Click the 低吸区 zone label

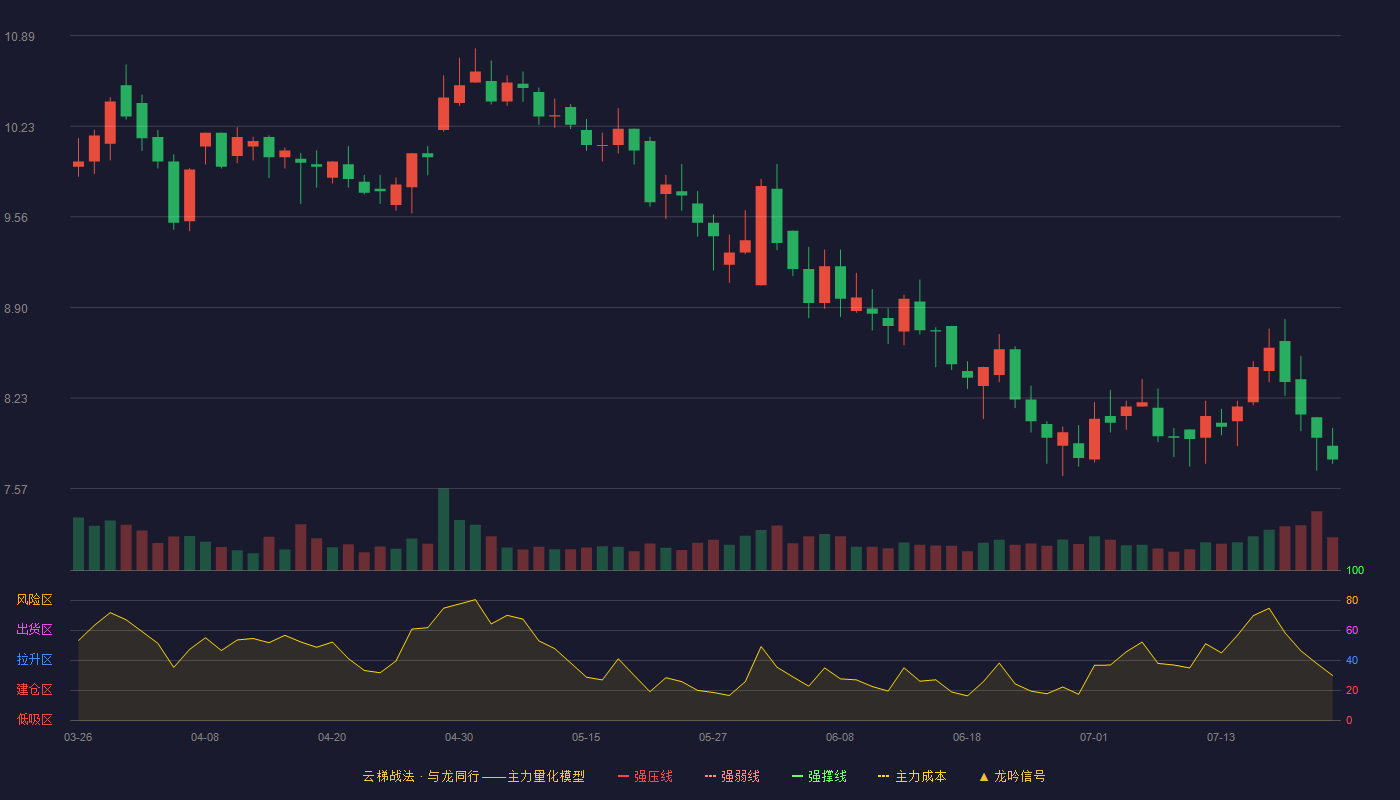tap(34, 719)
